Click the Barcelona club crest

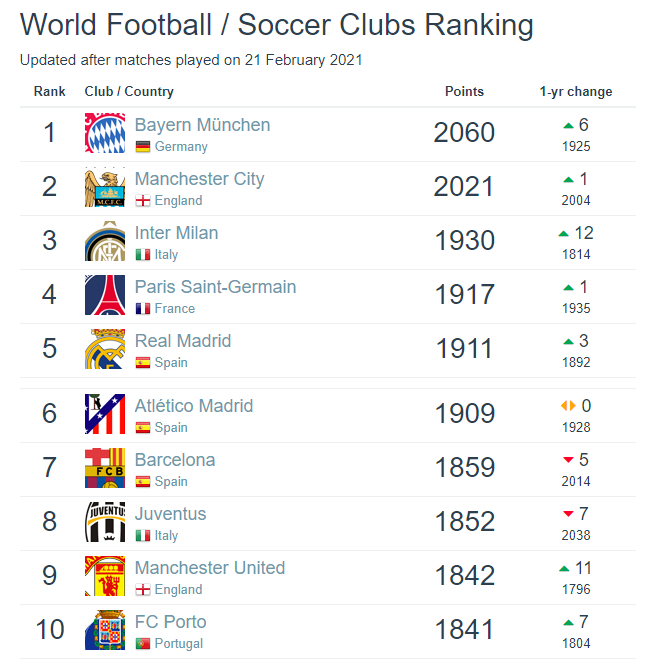point(105,468)
